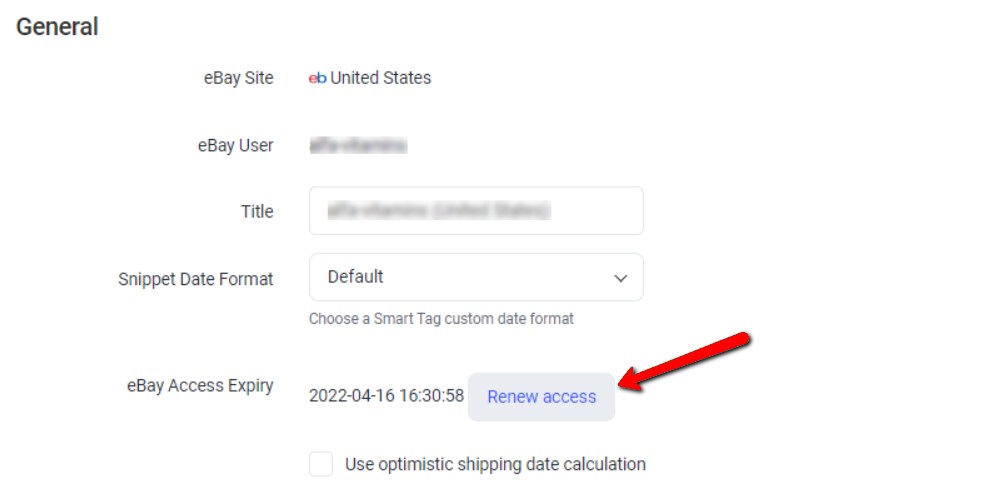Click the eBay logo beside United States

pyautogui.click(x=318, y=79)
